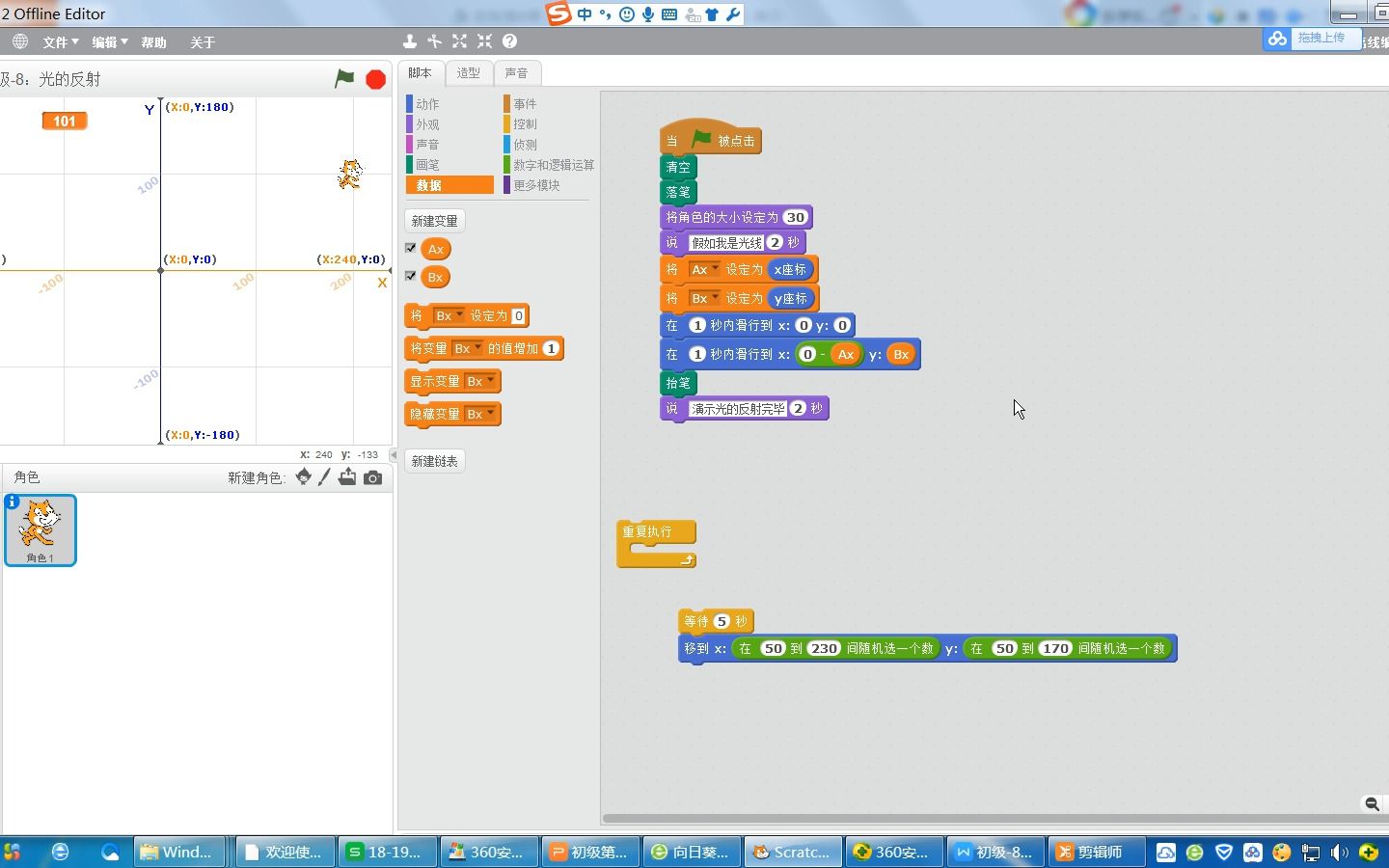1389x868 pixels.
Task: Click the block help question icon
Action: click(509, 41)
